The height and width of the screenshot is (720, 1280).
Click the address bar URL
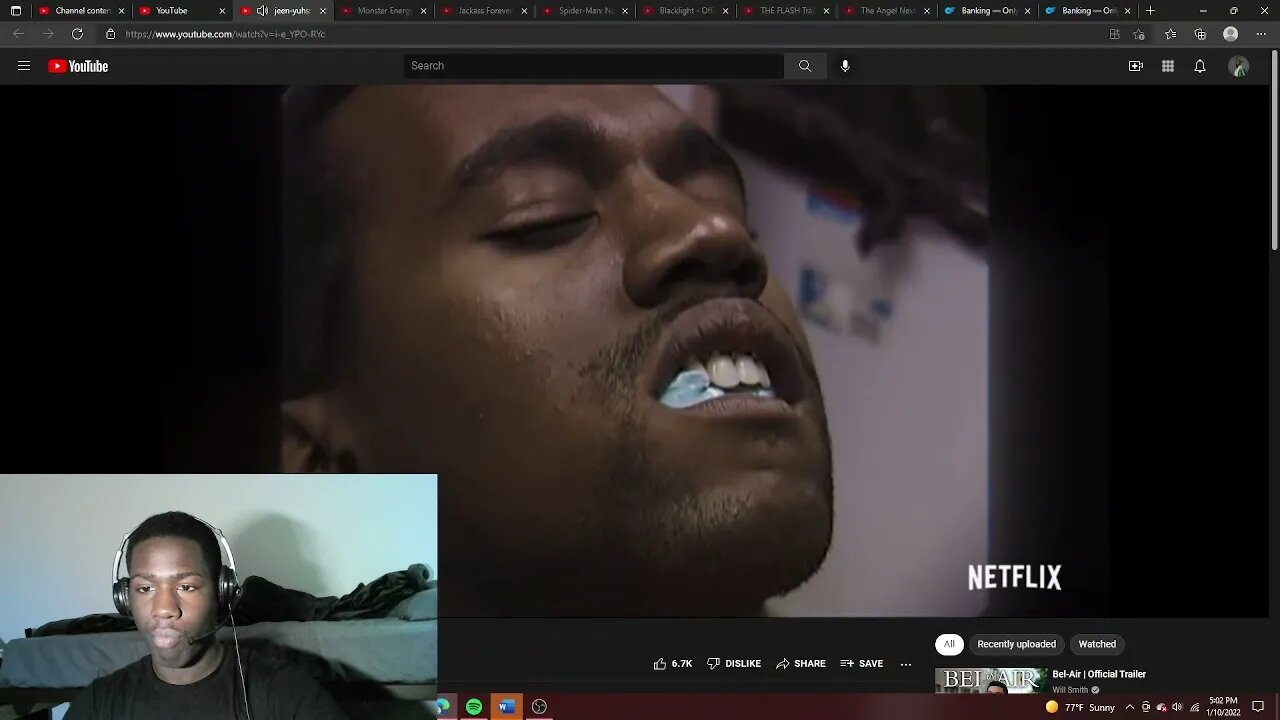pos(225,34)
